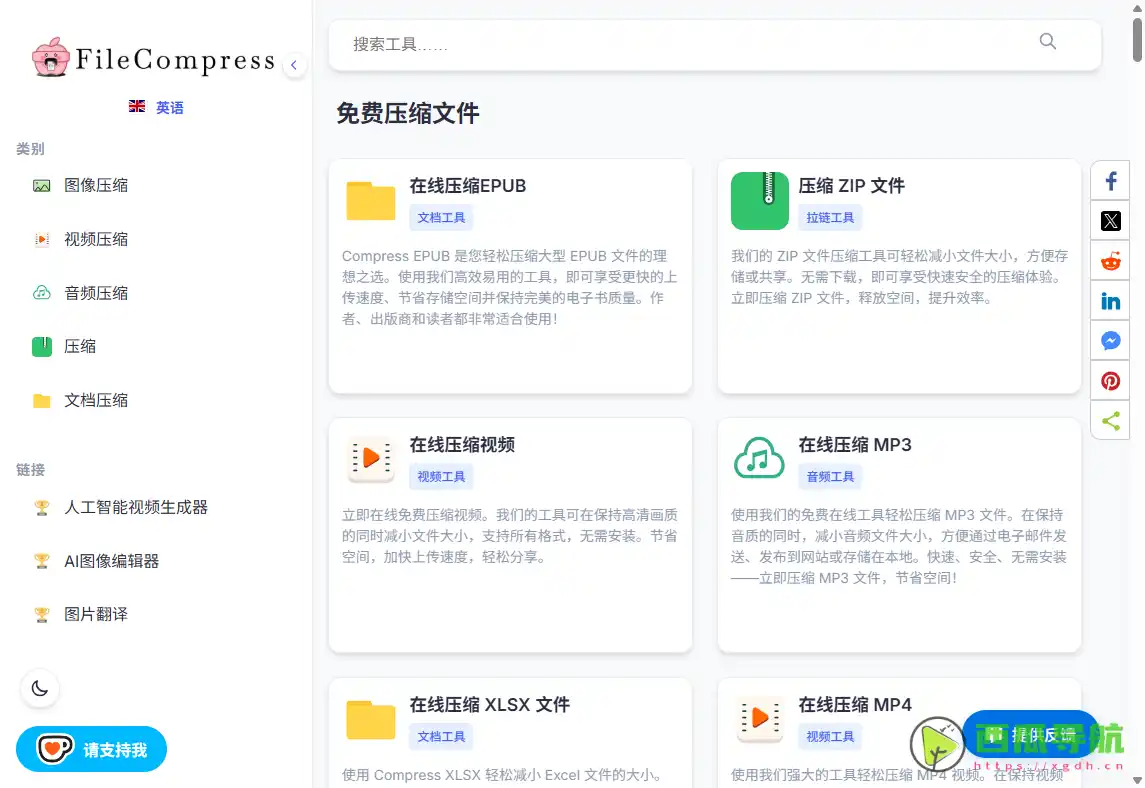
Task: Switch site language to 英语
Action: pyautogui.click(x=156, y=107)
